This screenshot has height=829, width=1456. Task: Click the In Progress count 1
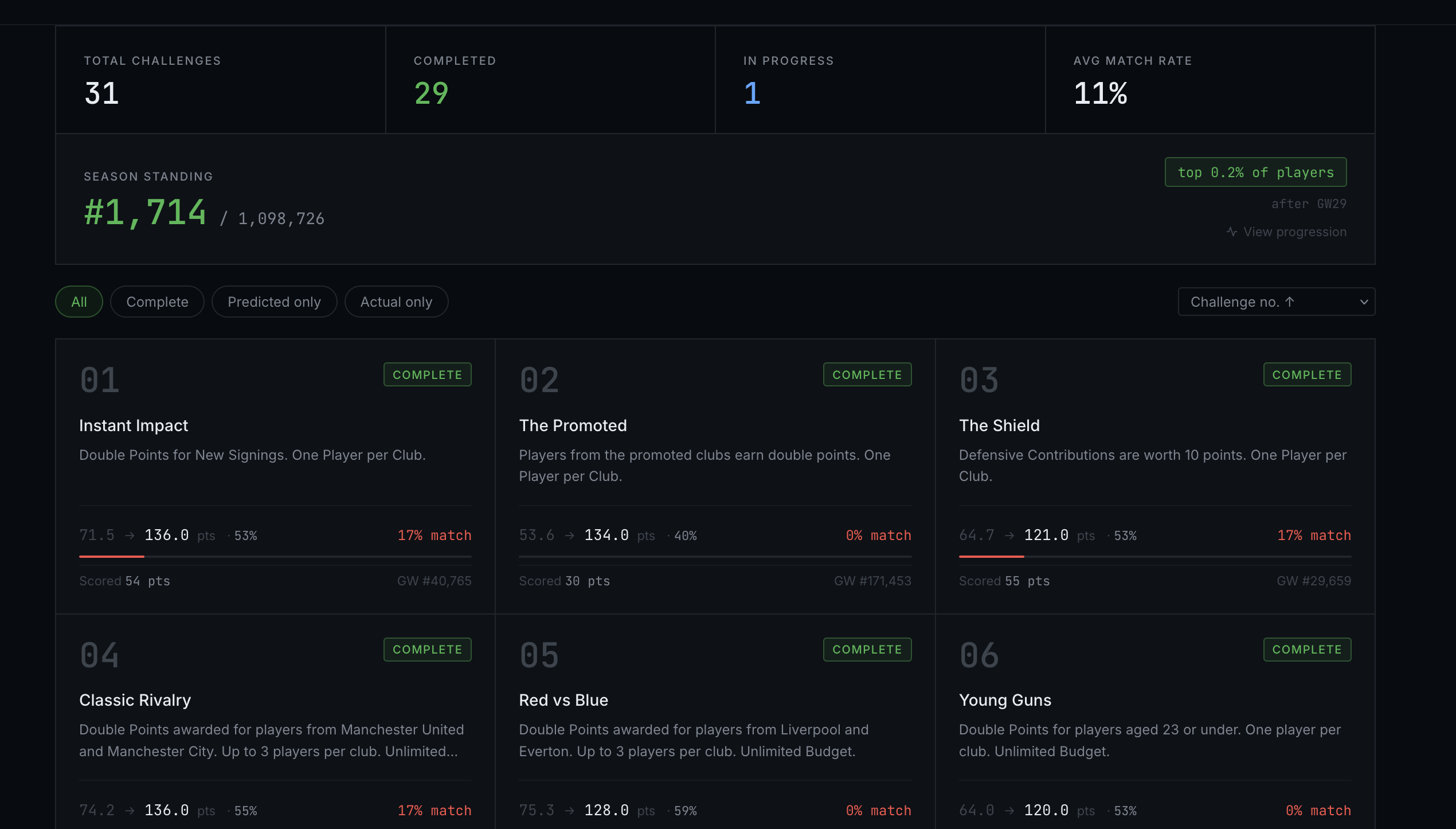752,93
